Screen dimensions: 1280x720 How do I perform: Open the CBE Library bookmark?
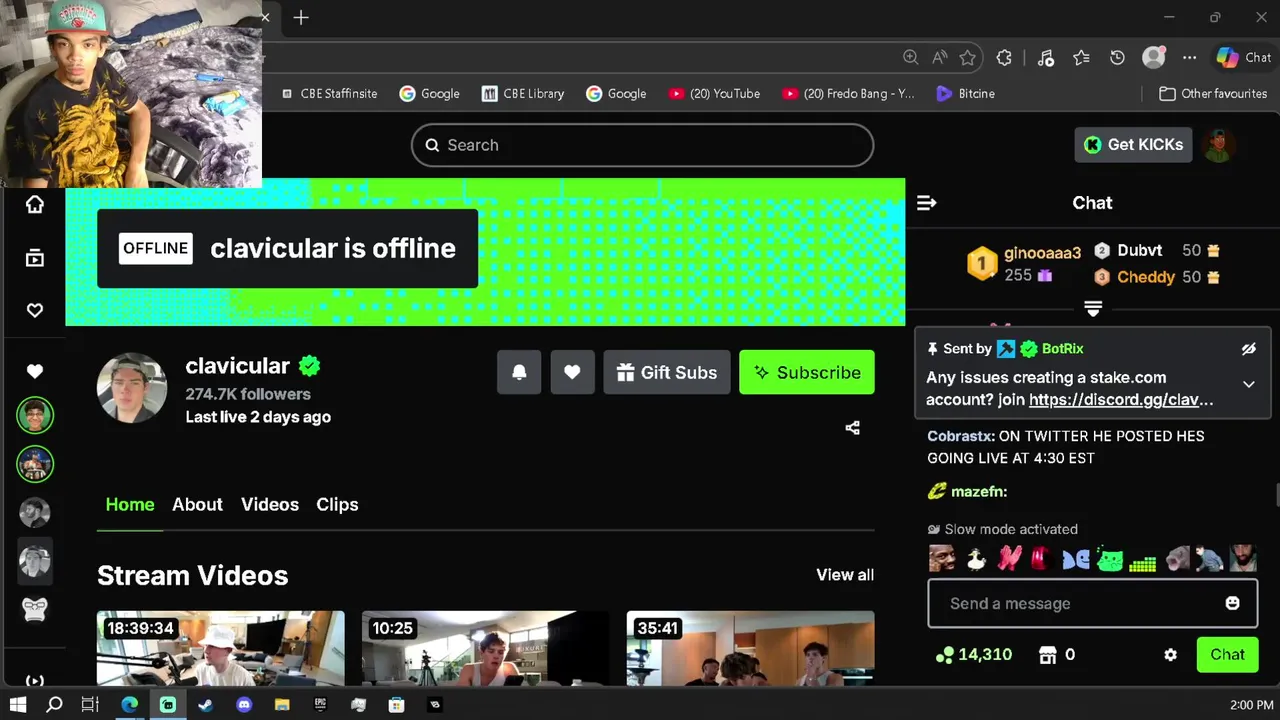[523, 93]
